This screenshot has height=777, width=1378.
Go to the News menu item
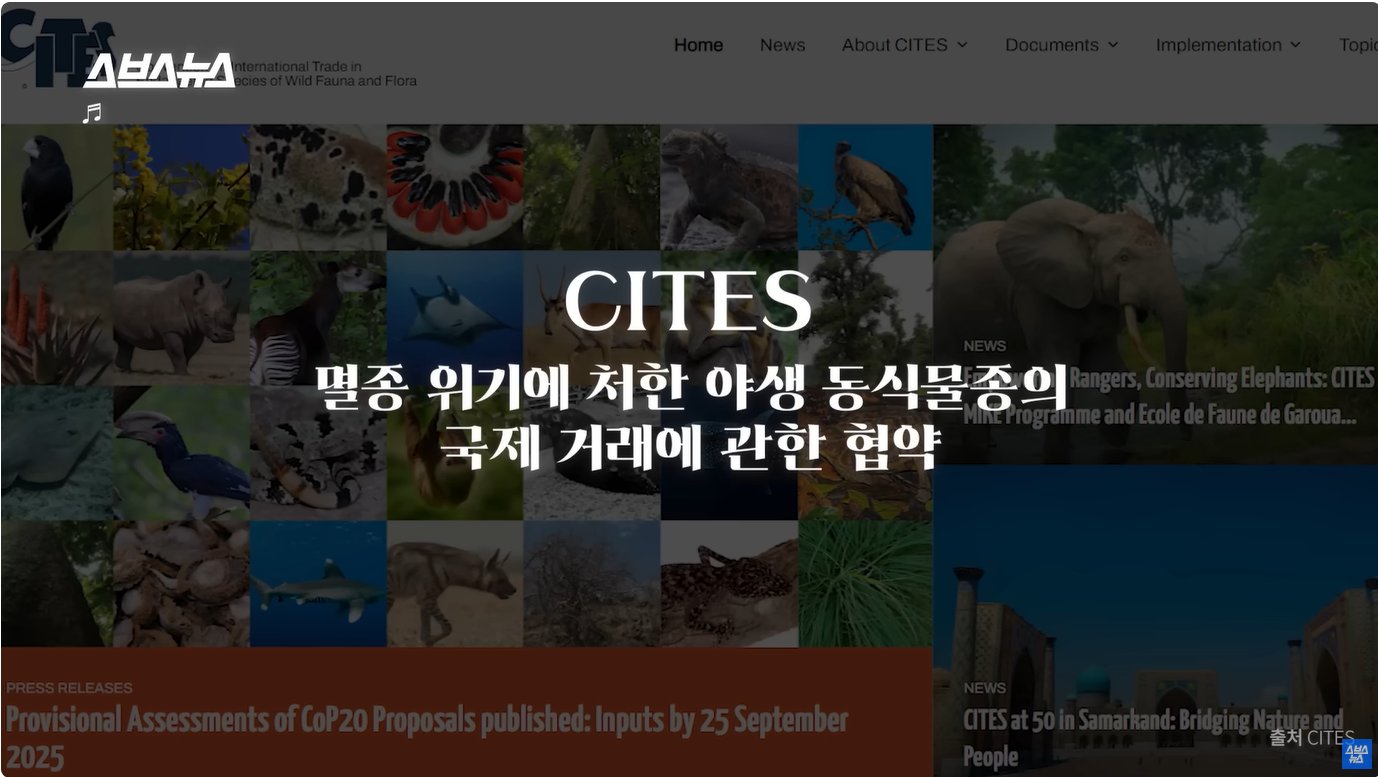tap(782, 45)
